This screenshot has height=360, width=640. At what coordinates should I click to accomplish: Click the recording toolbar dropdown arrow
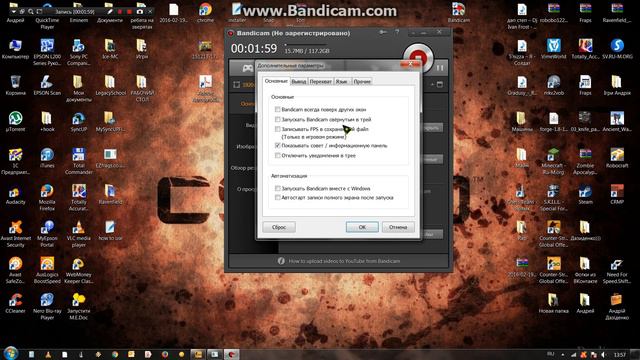(x=13, y=12)
